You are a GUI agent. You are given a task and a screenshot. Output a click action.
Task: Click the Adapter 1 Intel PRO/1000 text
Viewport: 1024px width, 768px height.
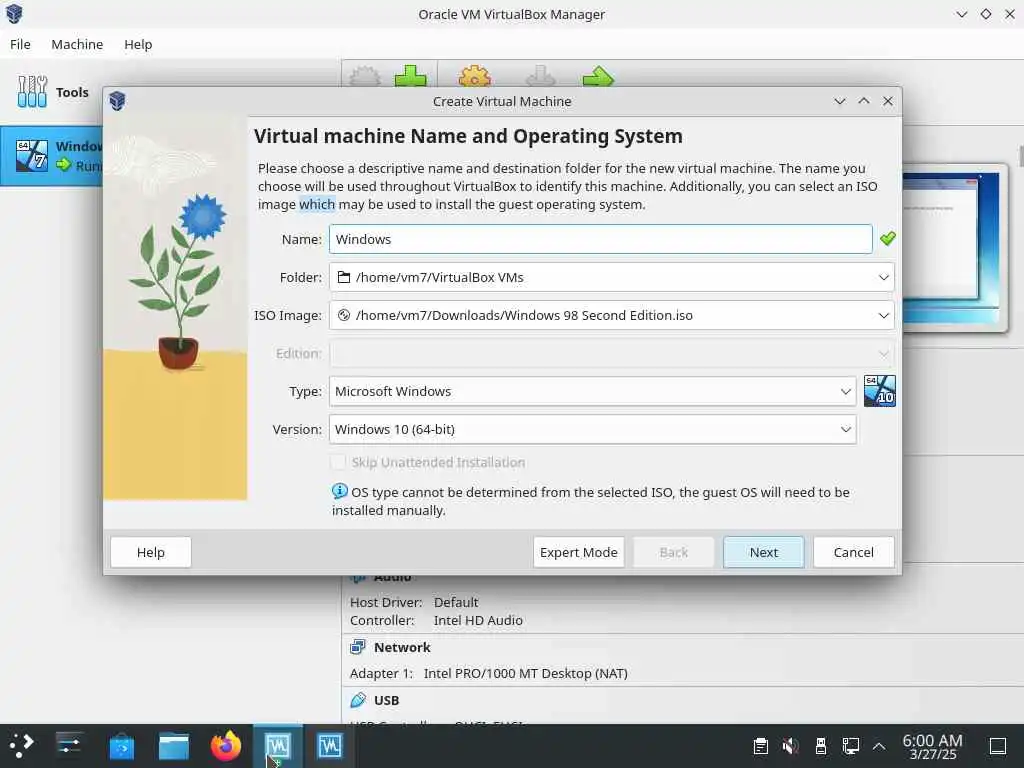click(x=488, y=673)
